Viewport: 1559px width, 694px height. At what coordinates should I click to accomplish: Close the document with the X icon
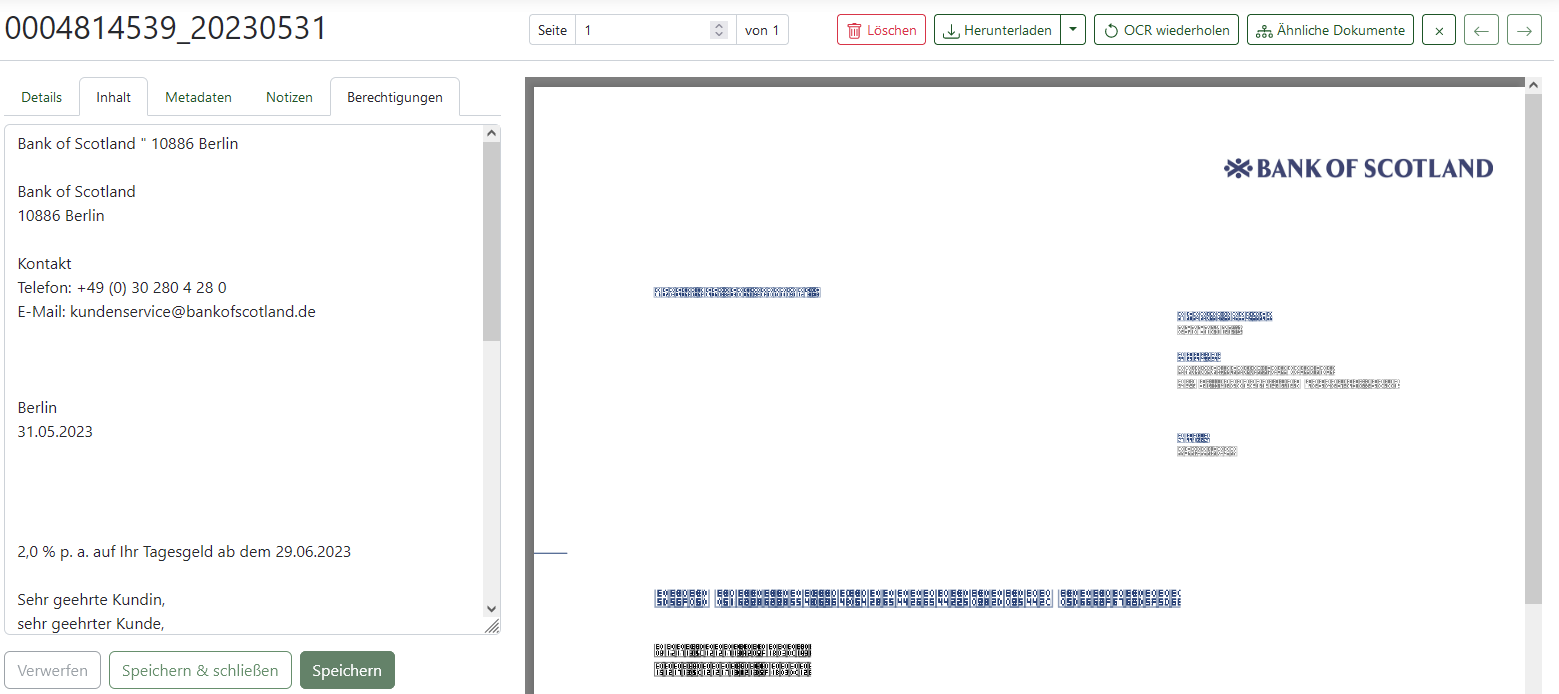point(1438,30)
